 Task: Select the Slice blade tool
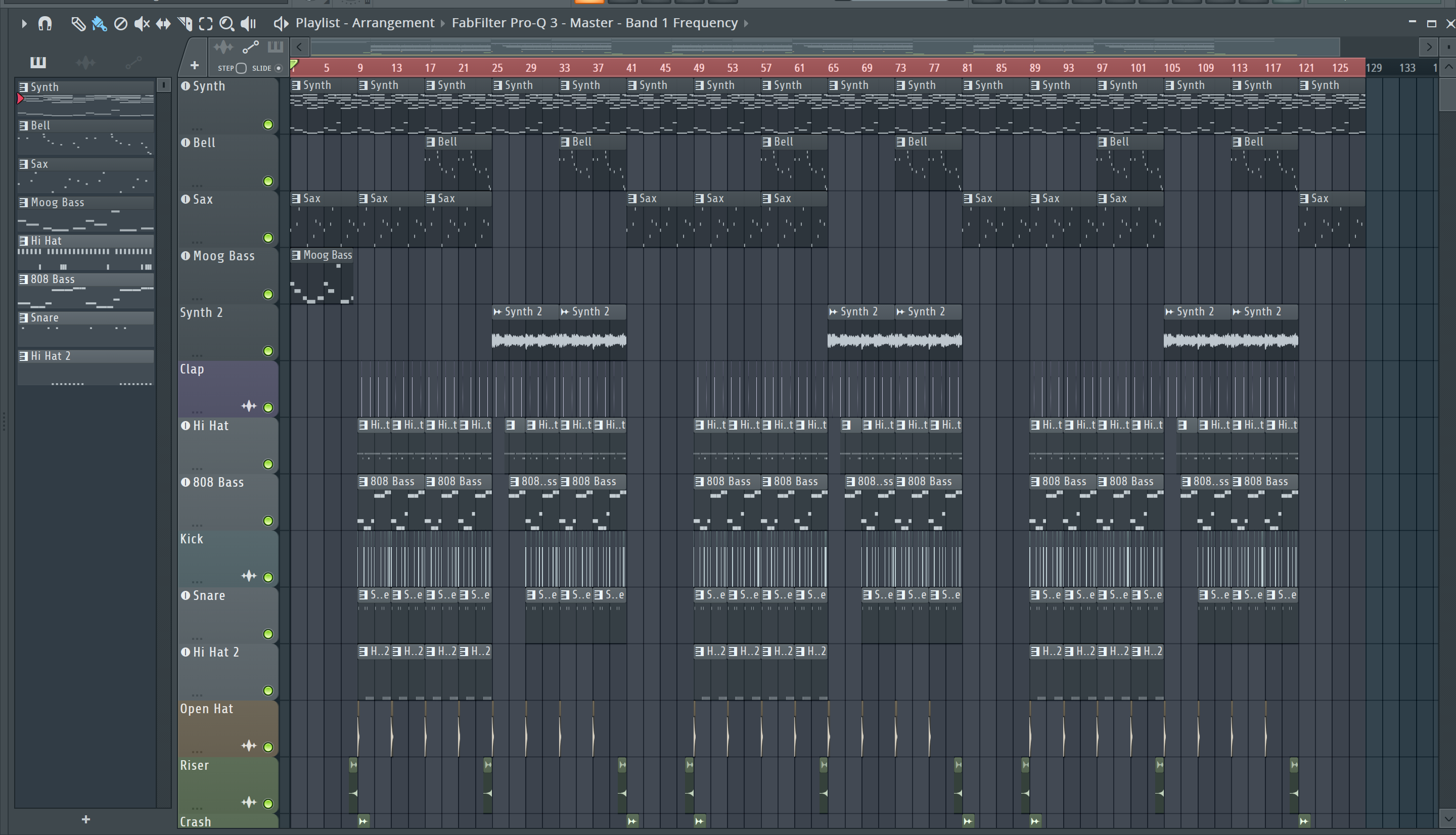185,24
